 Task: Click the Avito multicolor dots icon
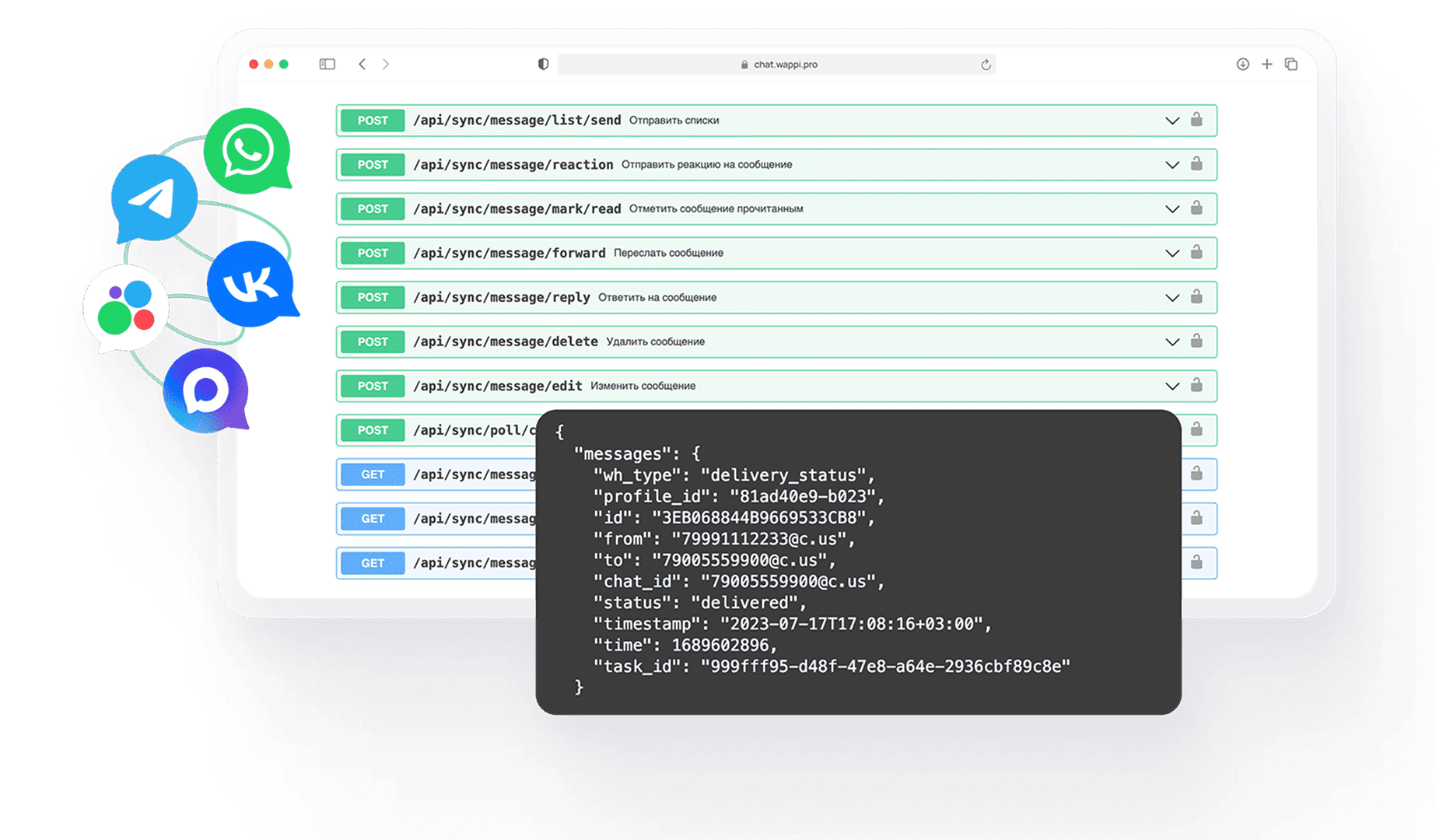[126, 308]
